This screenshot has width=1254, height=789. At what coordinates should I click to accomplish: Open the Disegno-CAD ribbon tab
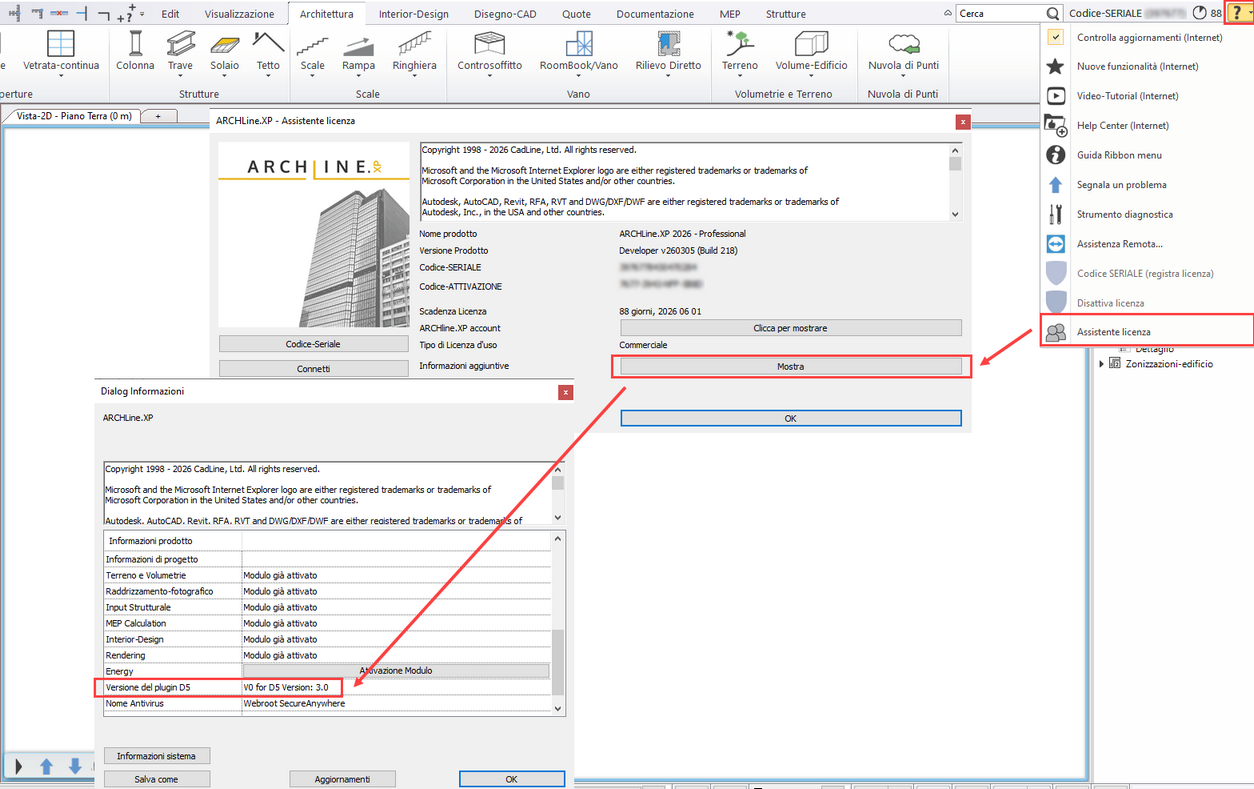click(x=503, y=14)
